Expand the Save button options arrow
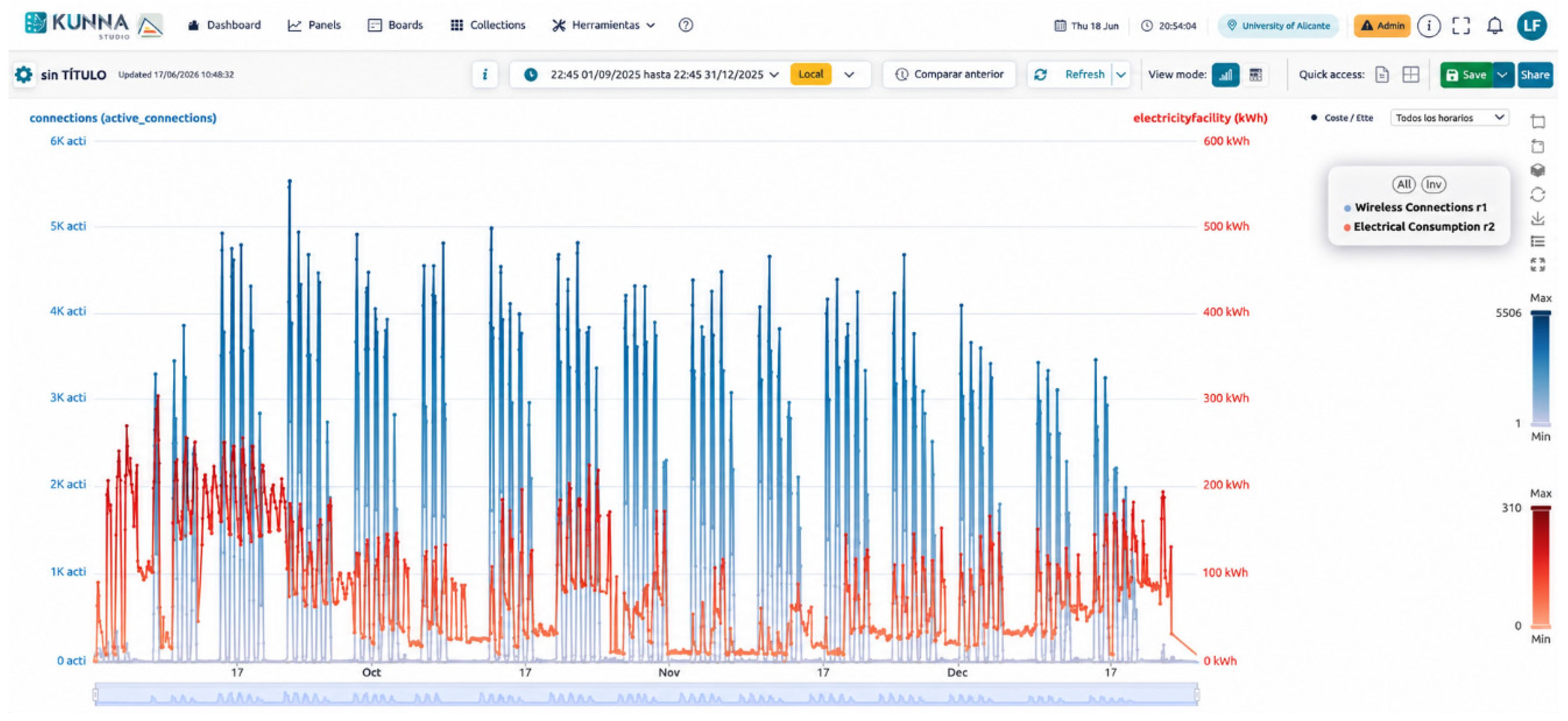The image size is (1568, 721). (1502, 75)
